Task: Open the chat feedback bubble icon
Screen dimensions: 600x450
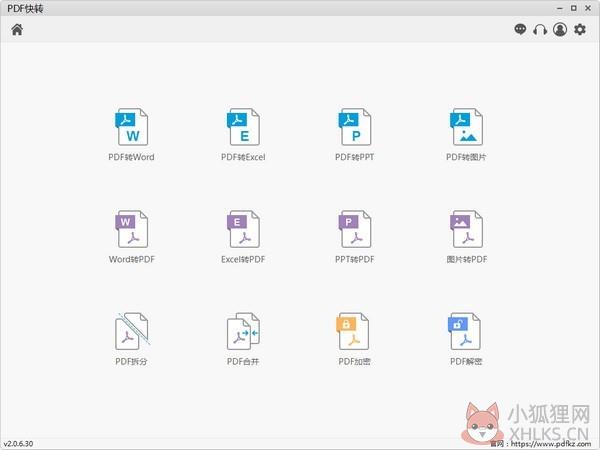Action: [x=520, y=29]
